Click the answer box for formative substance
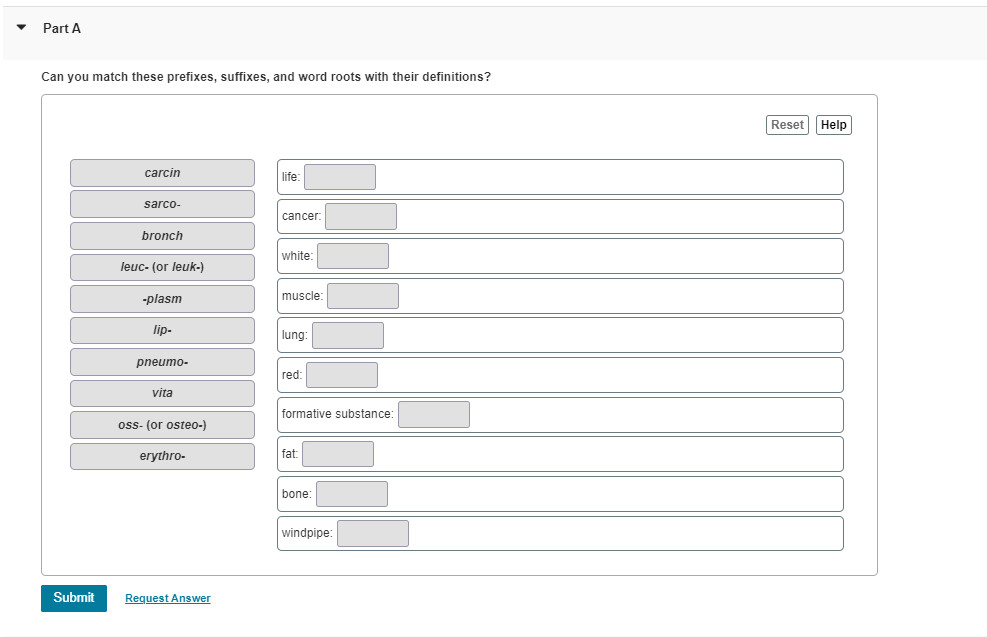Viewport: 987px width, 637px height. tap(434, 413)
